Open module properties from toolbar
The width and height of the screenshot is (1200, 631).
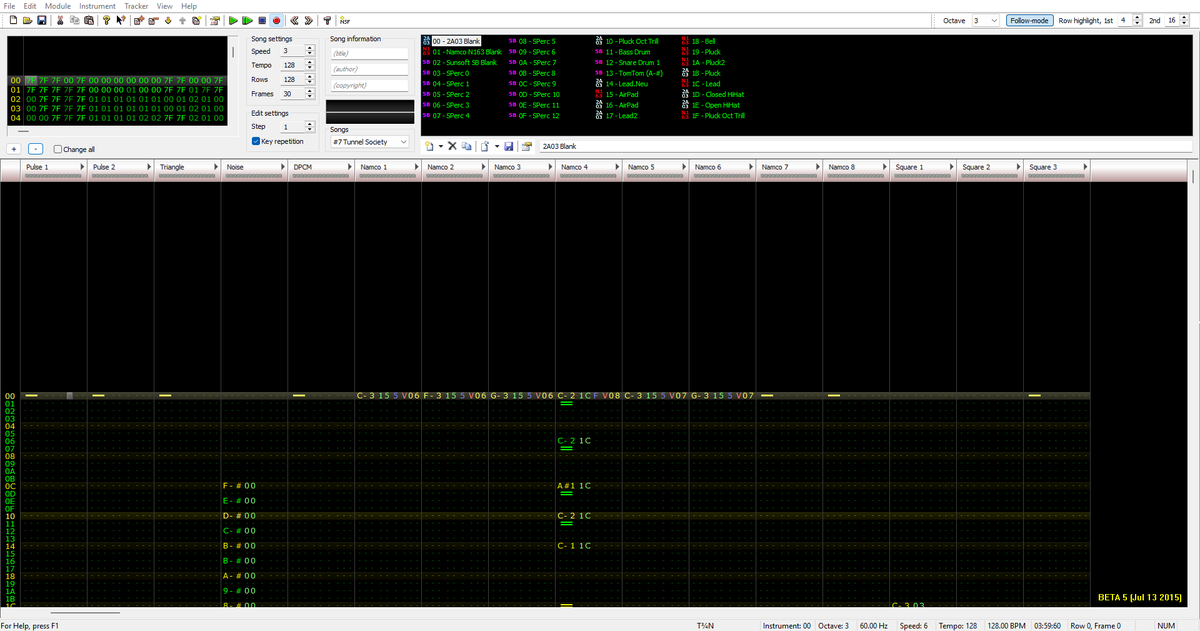point(215,20)
